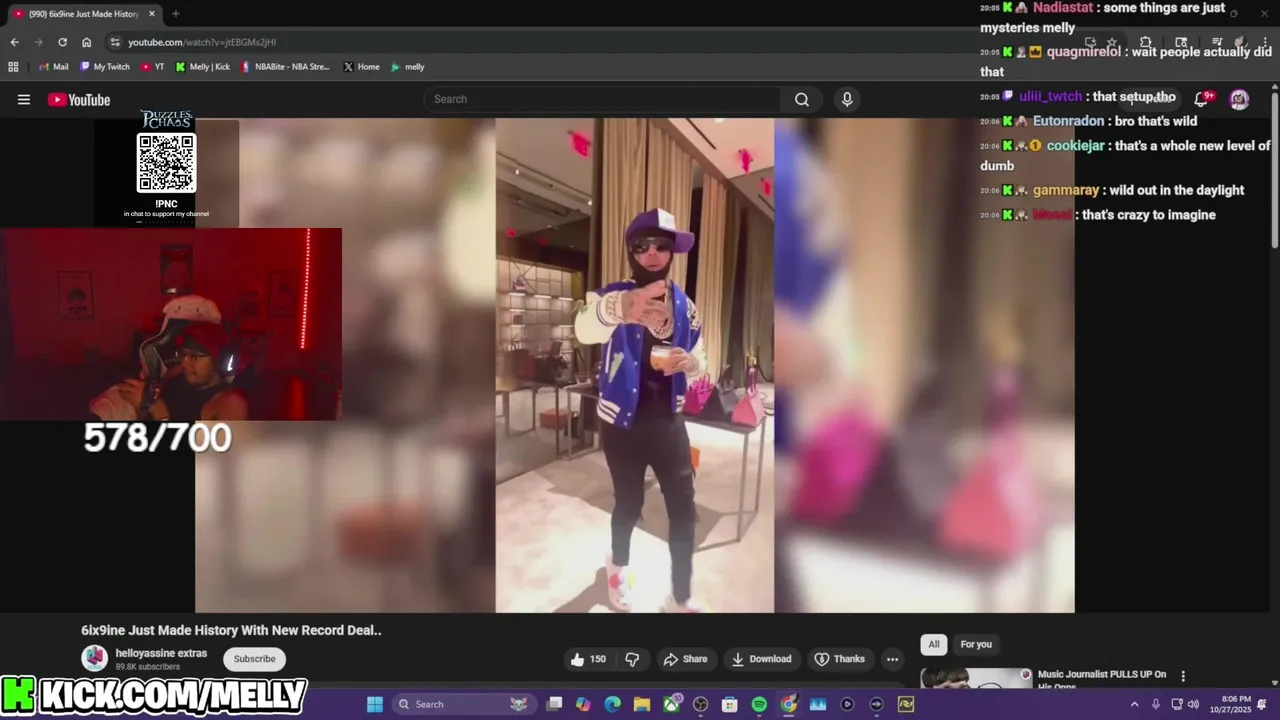This screenshot has height=720, width=1280.
Task: Open Microsoft Edge from the taskbar
Action: point(612,704)
